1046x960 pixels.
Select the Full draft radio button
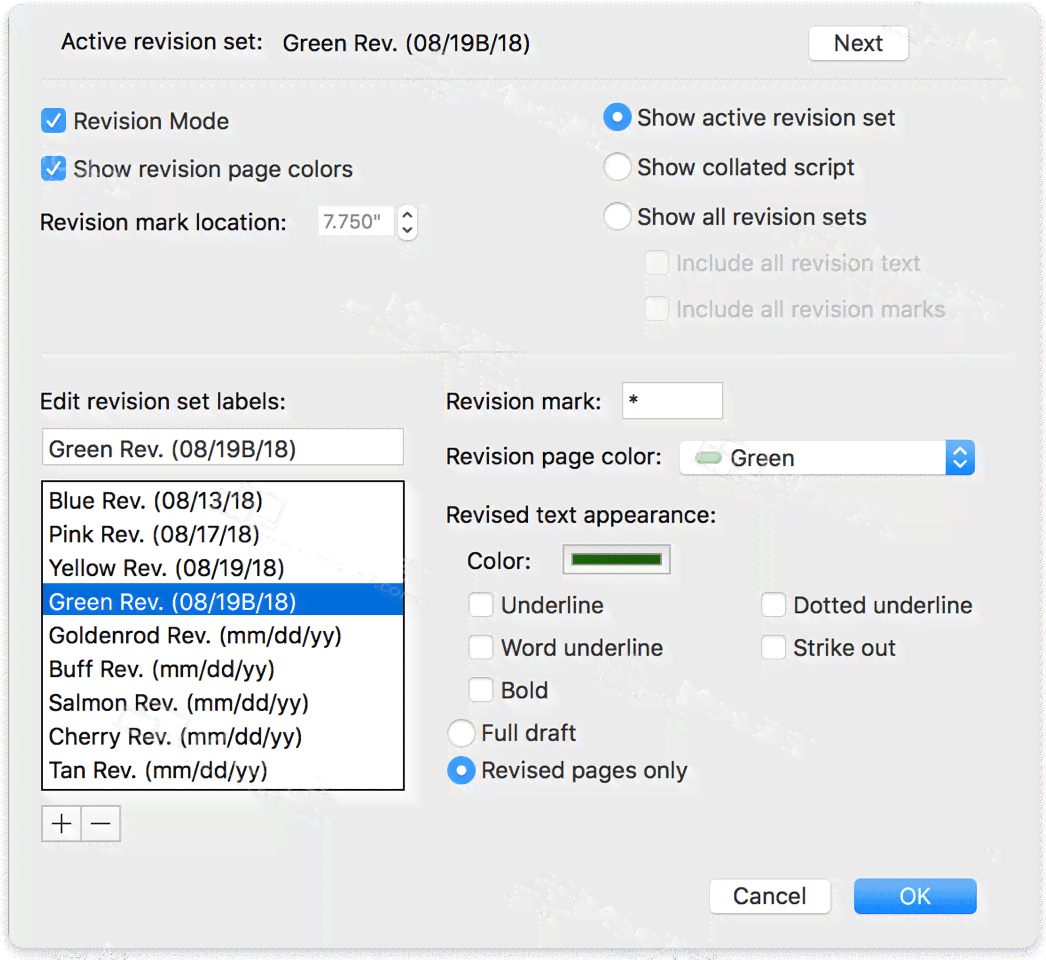pyautogui.click(x=461, y=733)
